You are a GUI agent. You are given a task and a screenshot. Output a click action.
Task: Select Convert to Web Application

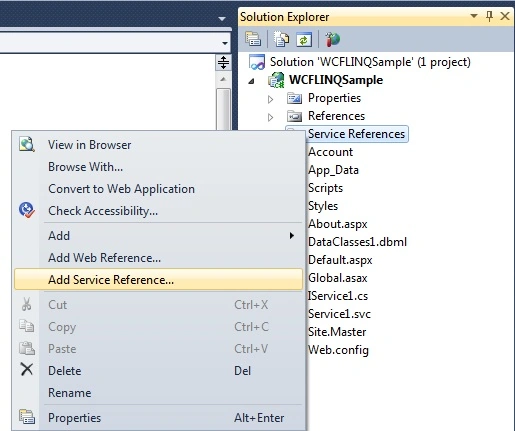point(158,189)
